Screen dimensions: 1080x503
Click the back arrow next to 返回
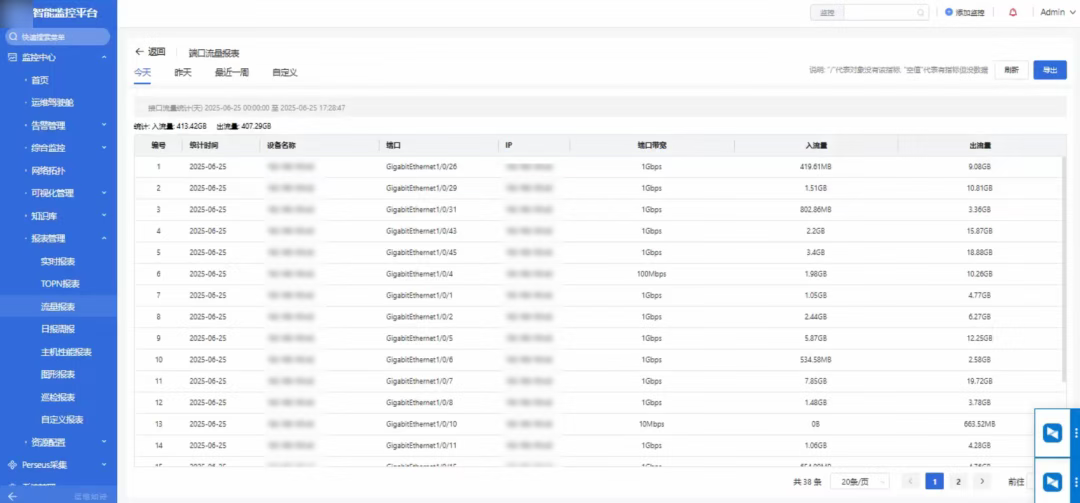point(140,52)
